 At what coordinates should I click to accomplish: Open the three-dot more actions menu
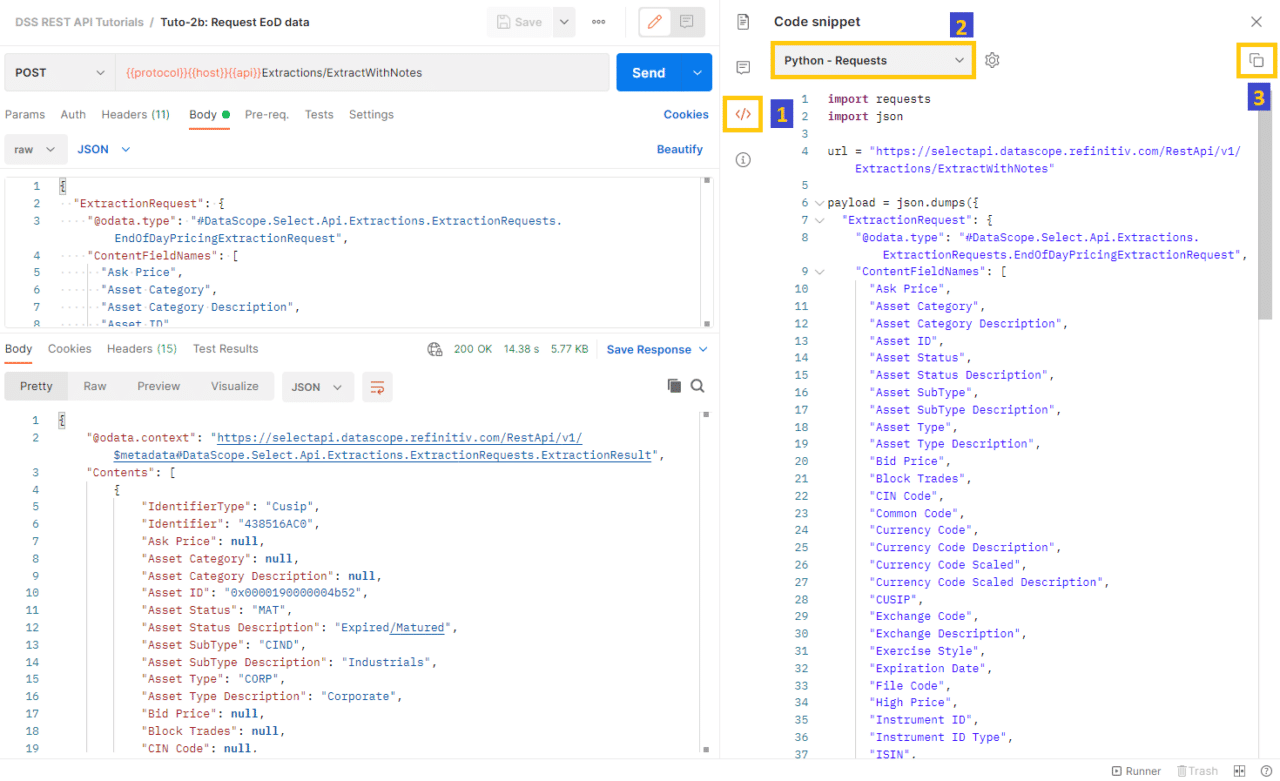pyautogui.click(x=599, y=22)
